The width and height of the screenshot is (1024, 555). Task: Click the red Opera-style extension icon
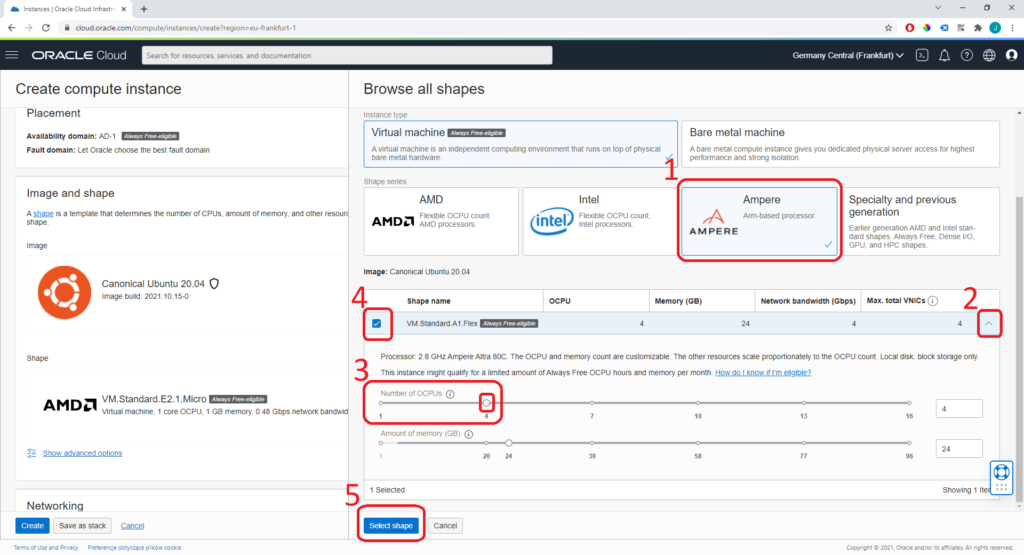click(x=909, y=27)
